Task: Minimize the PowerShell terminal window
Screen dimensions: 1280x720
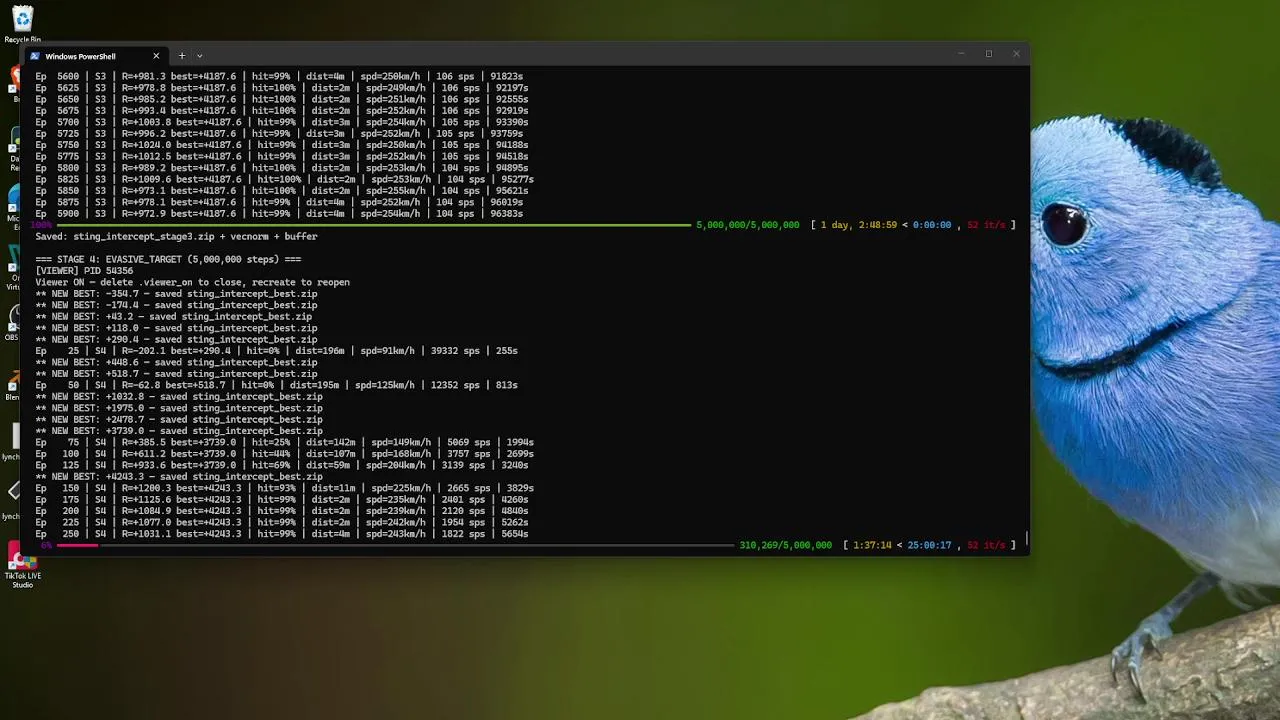Action: (961, 54)
